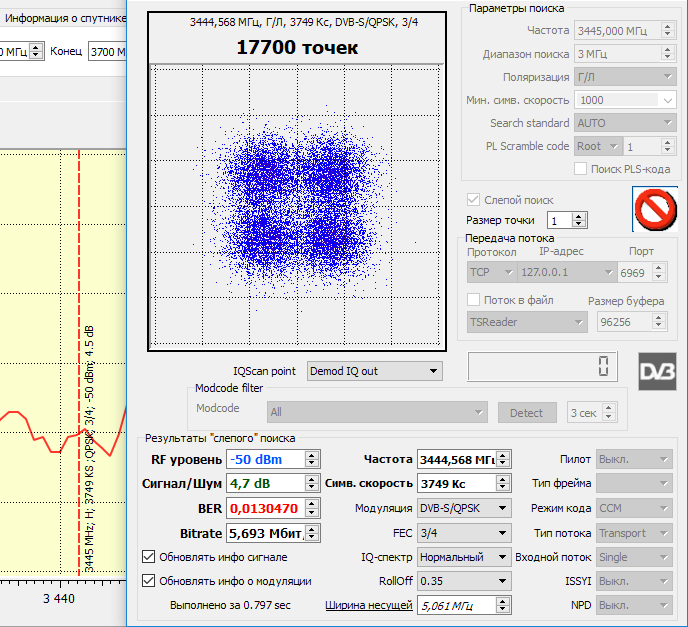This screenshot has width=688, height=627.
Task: Adjust the 3 сек Detect timer spinner
Action: [x=609, y=412]
